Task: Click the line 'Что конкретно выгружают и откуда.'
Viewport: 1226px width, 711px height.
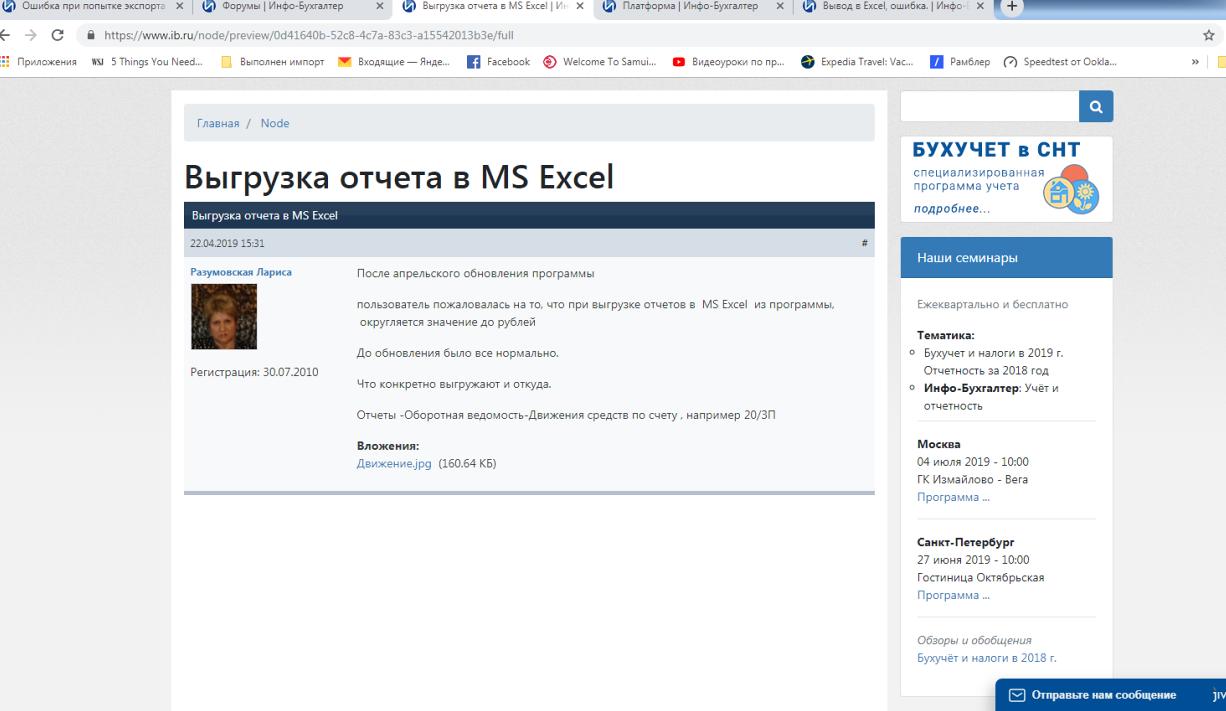Action: [454, 384]
